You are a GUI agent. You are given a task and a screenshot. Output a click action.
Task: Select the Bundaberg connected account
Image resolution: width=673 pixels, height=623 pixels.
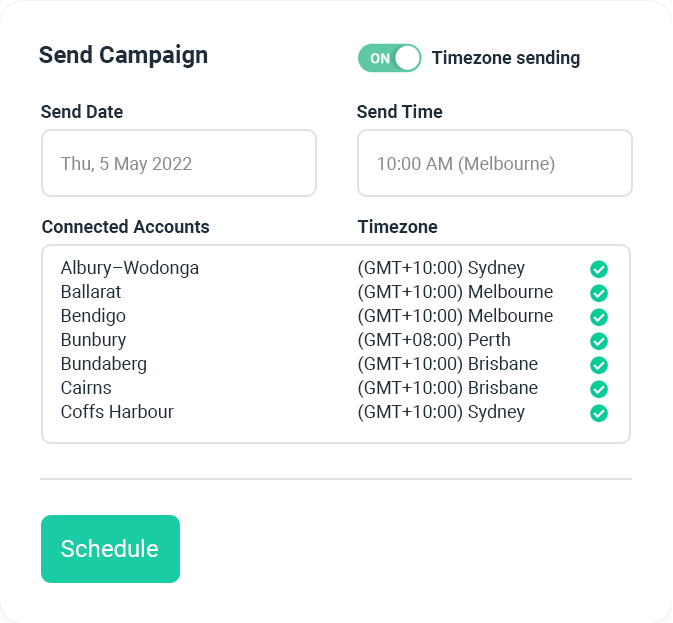click(x=103, y=364)
